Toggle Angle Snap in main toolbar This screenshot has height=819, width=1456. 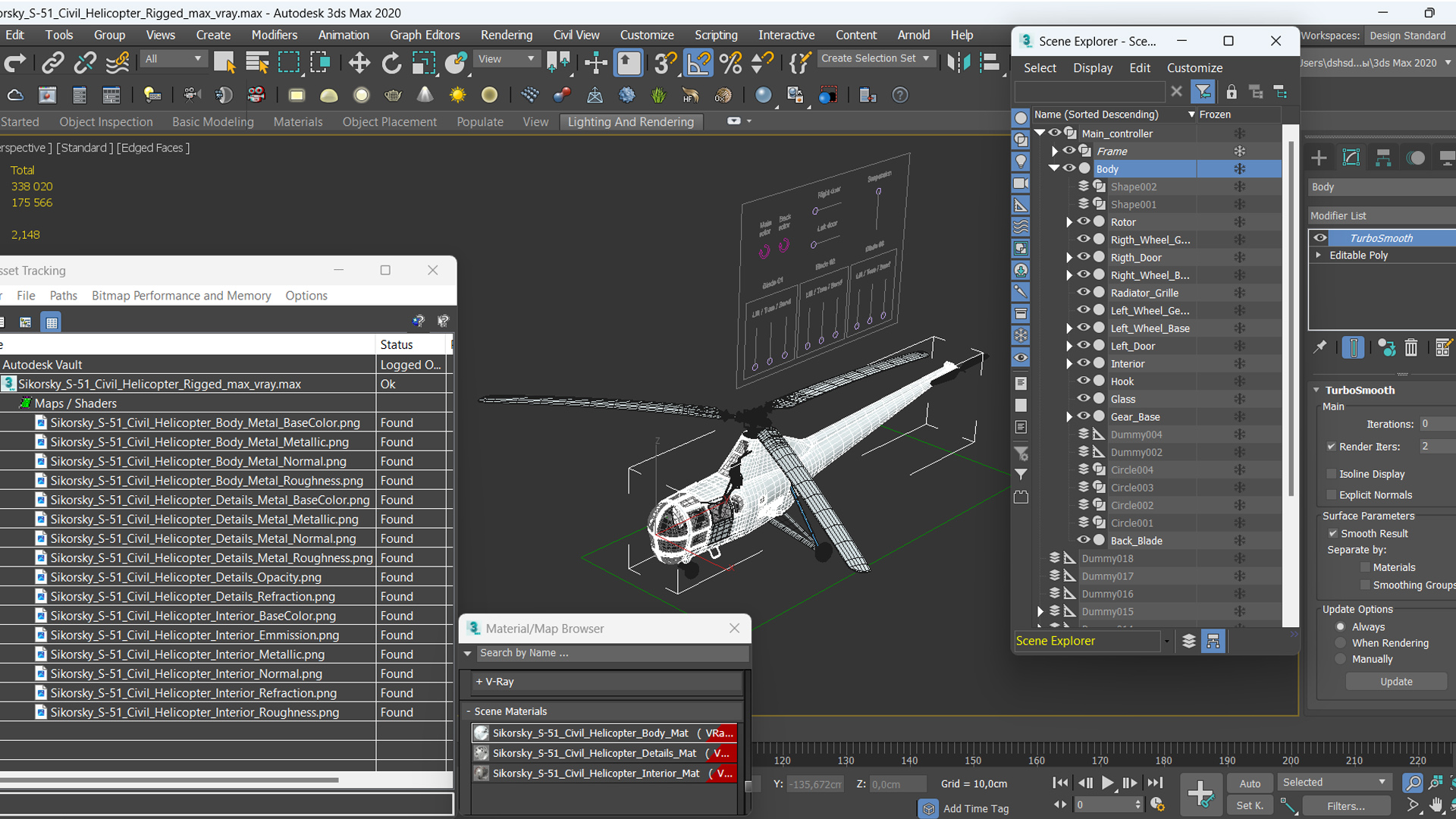(698, 63)
